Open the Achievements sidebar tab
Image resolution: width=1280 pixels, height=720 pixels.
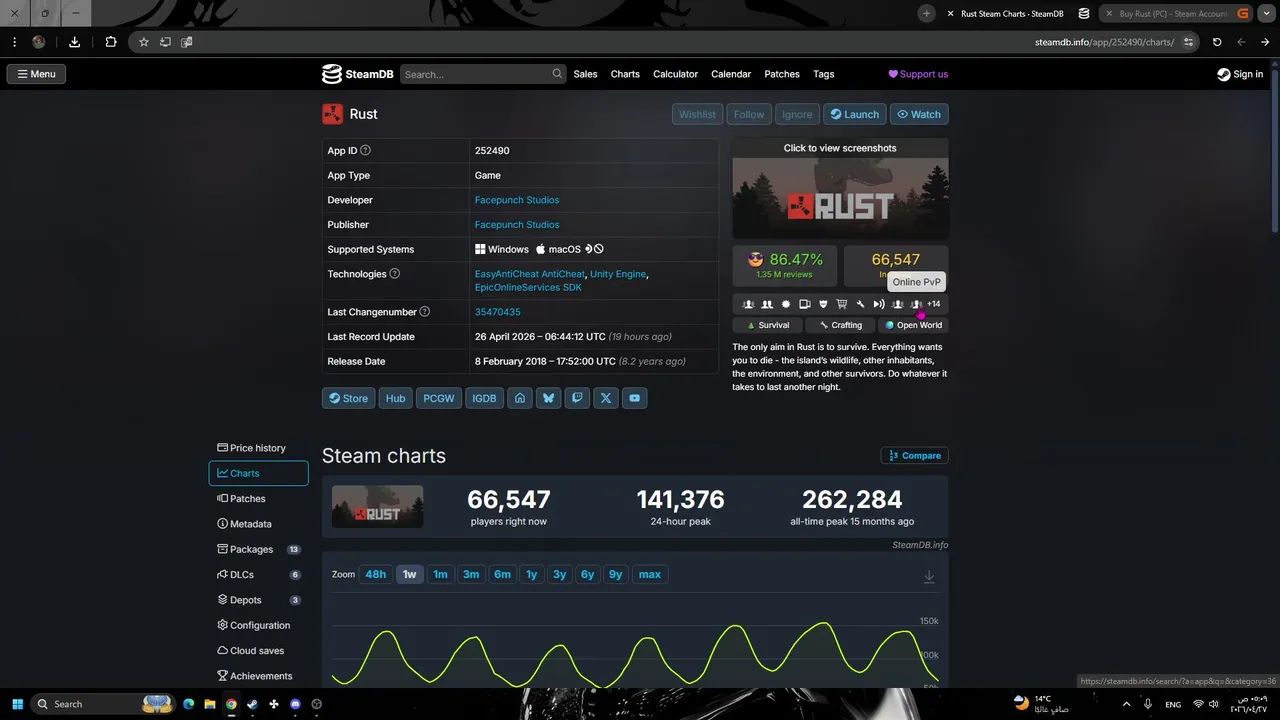[x=258, y=676]
